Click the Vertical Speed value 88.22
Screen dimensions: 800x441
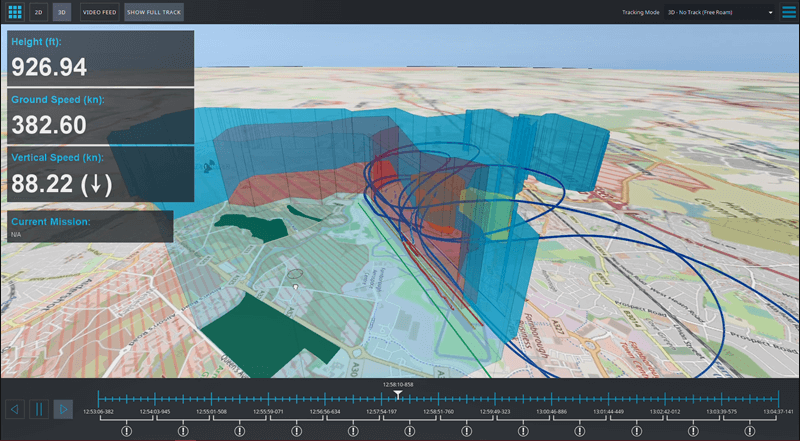(x=62, y=184)
